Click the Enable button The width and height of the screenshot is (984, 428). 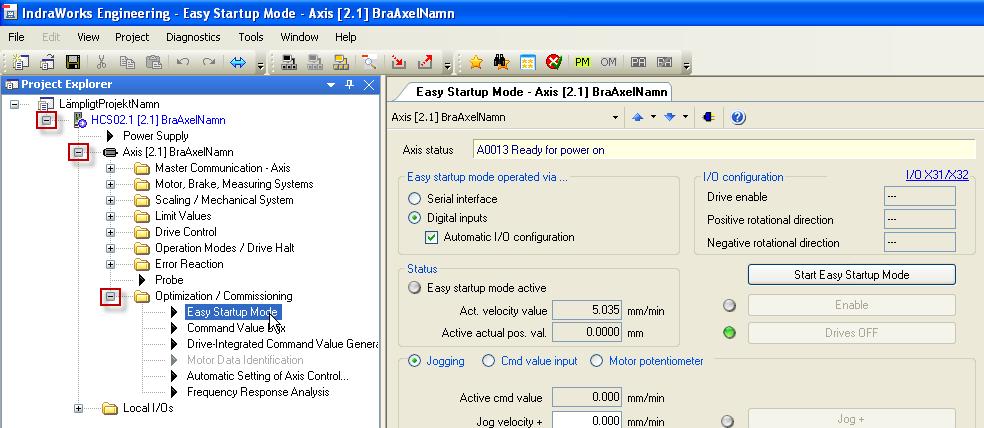click(852, 305)
